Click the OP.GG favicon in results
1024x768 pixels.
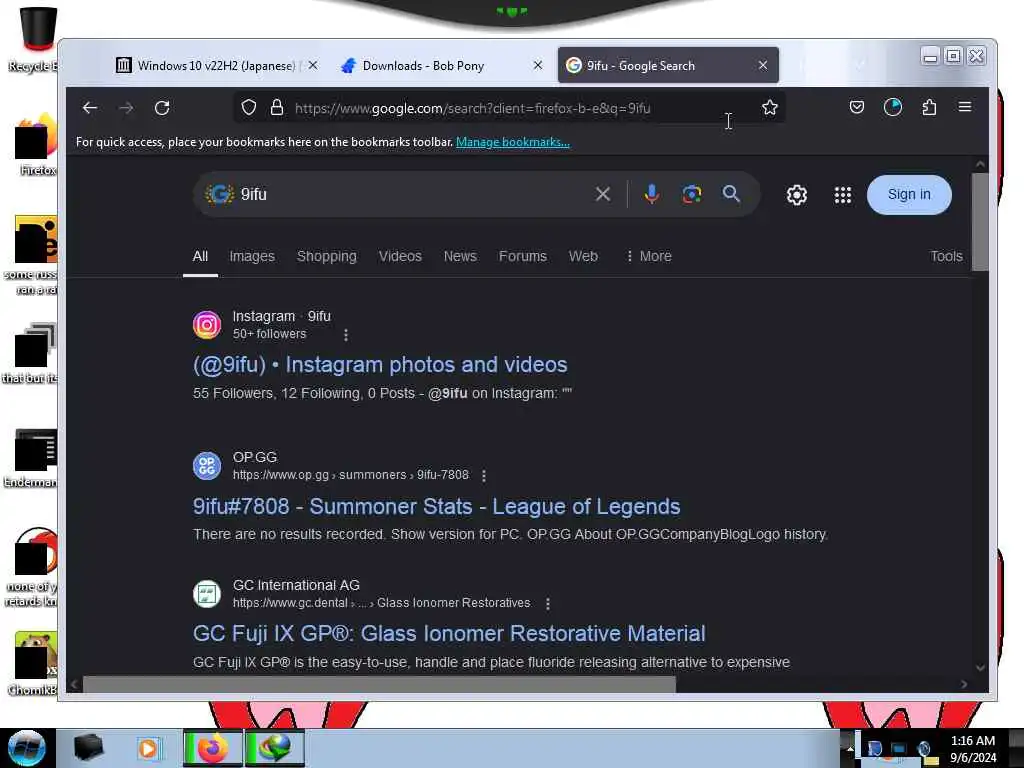pyautogui.click(x=207, y=466)
